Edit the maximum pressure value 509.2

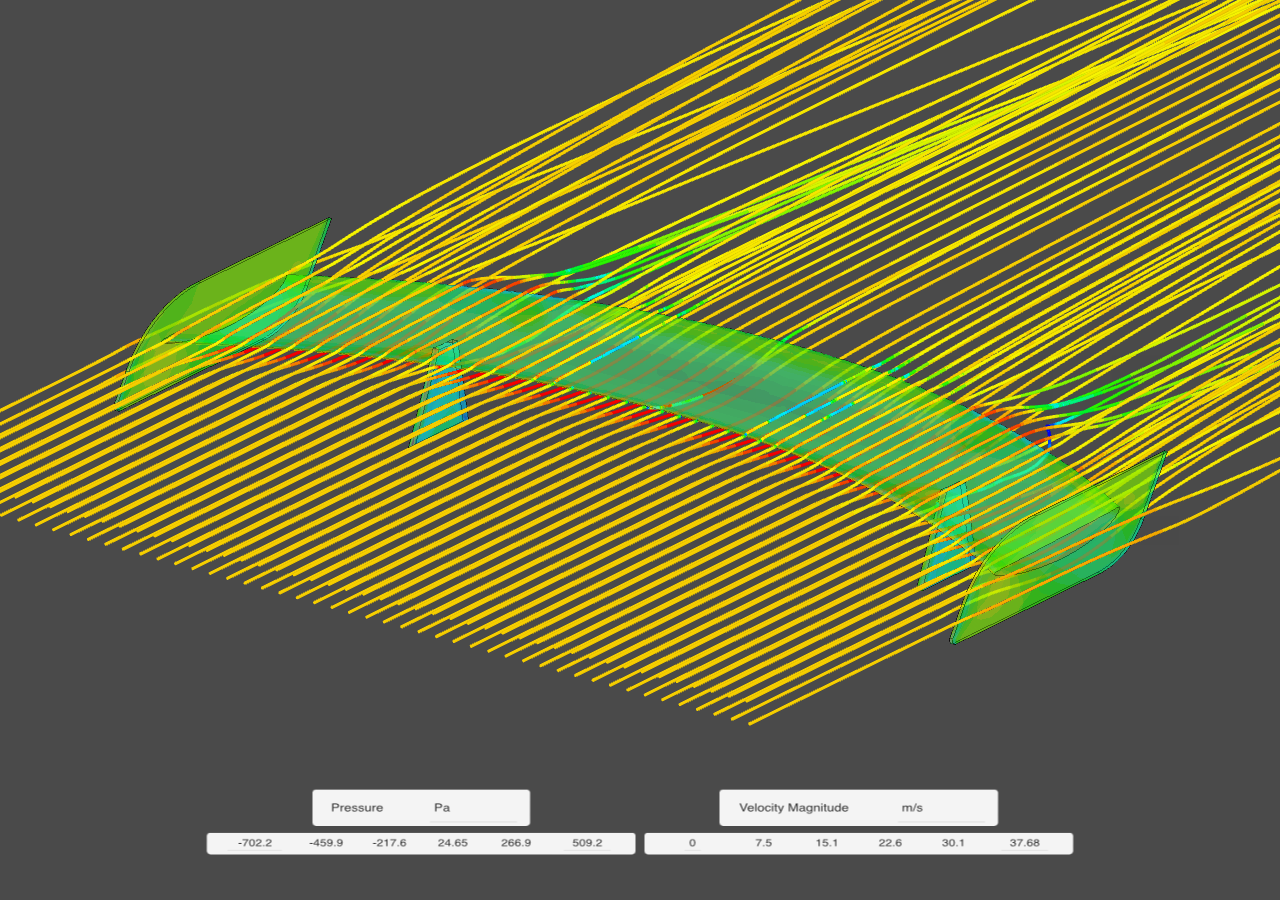pos(587,843)
